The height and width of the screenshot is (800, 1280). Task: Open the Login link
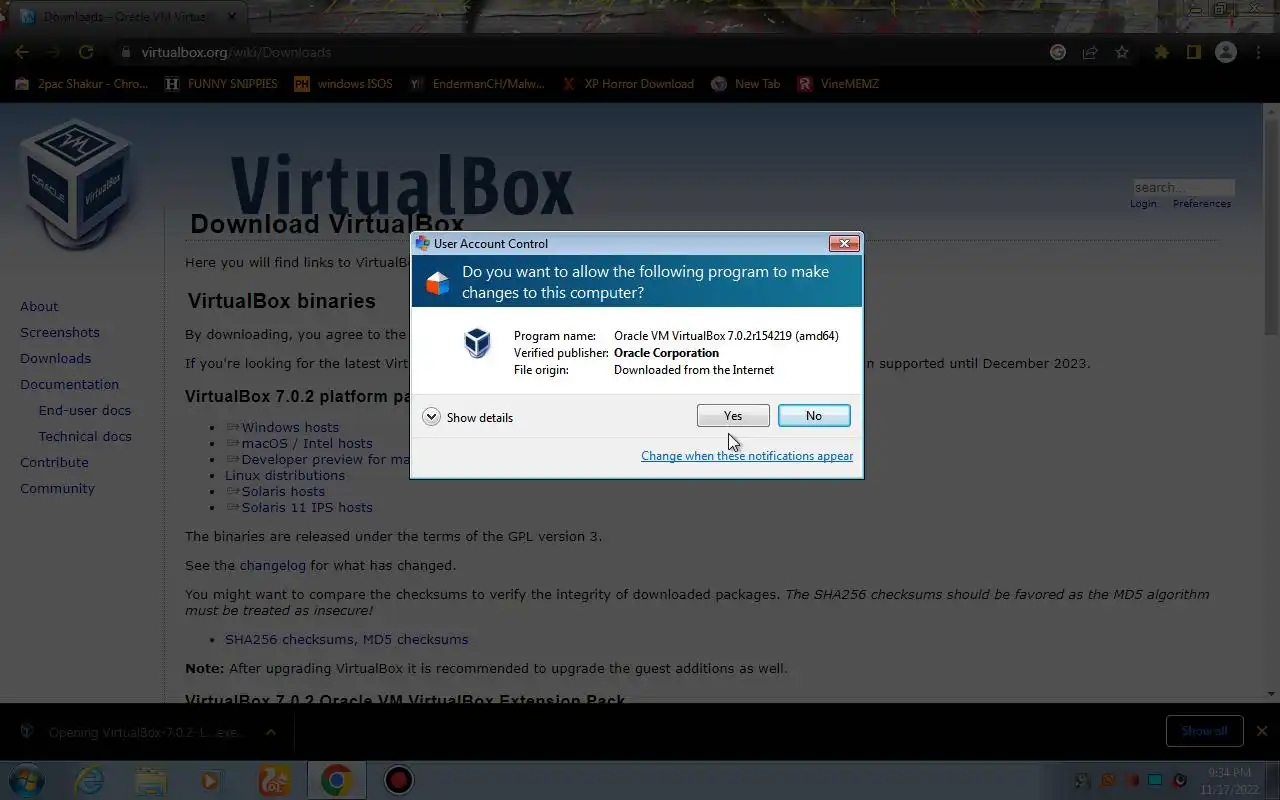tap(1143, 203)
